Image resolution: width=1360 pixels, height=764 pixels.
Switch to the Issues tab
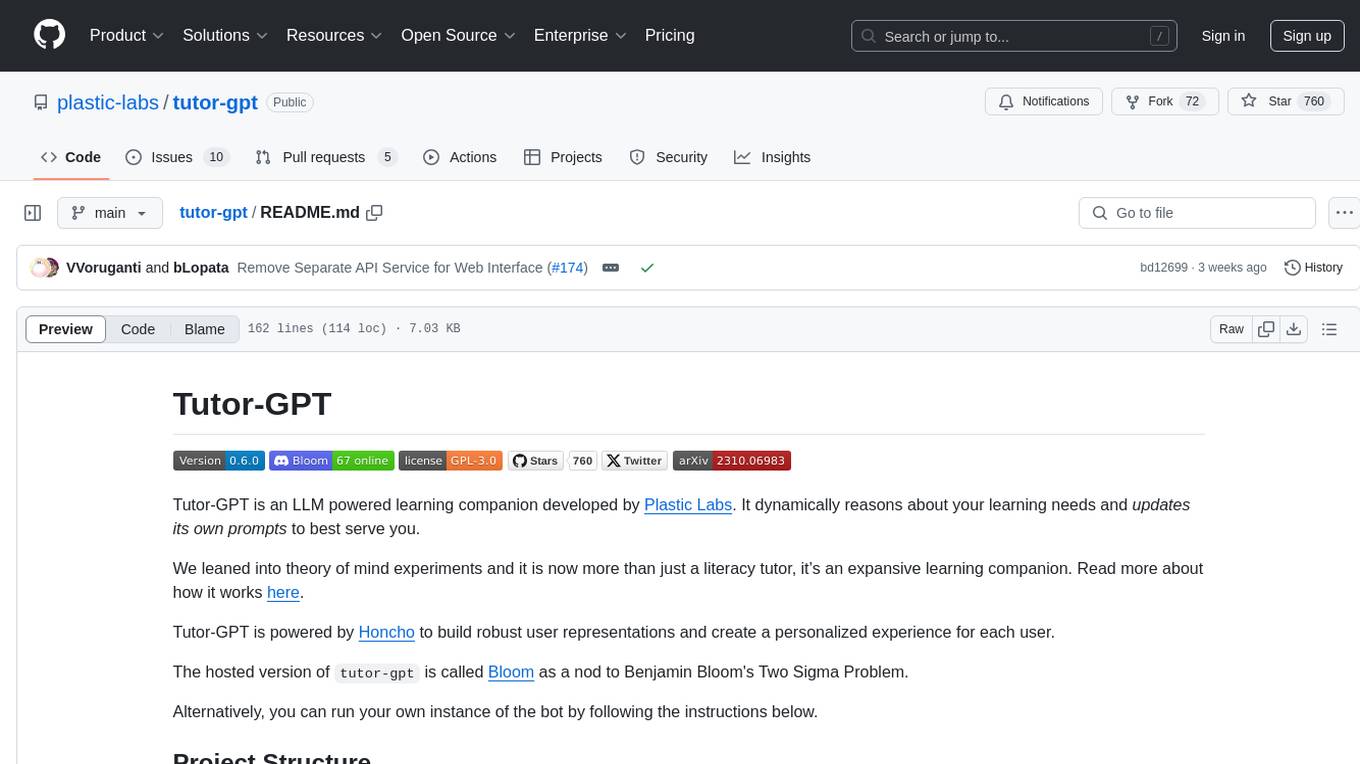pos(177,157)
